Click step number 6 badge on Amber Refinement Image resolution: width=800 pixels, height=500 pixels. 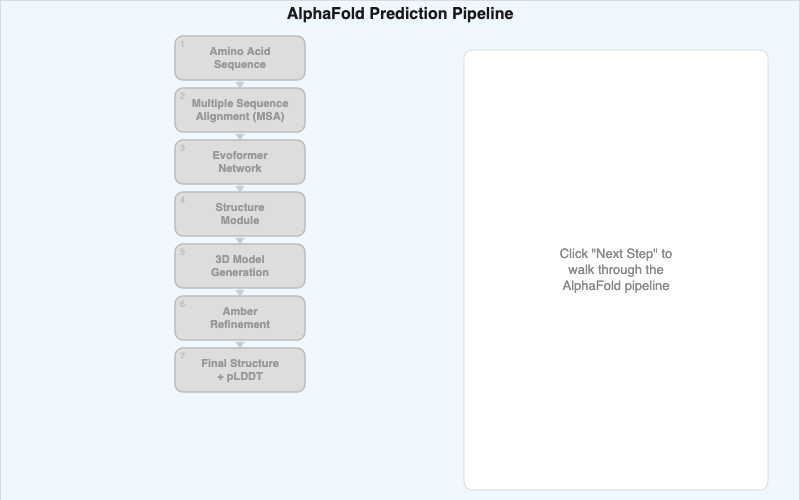click(182, 304)
